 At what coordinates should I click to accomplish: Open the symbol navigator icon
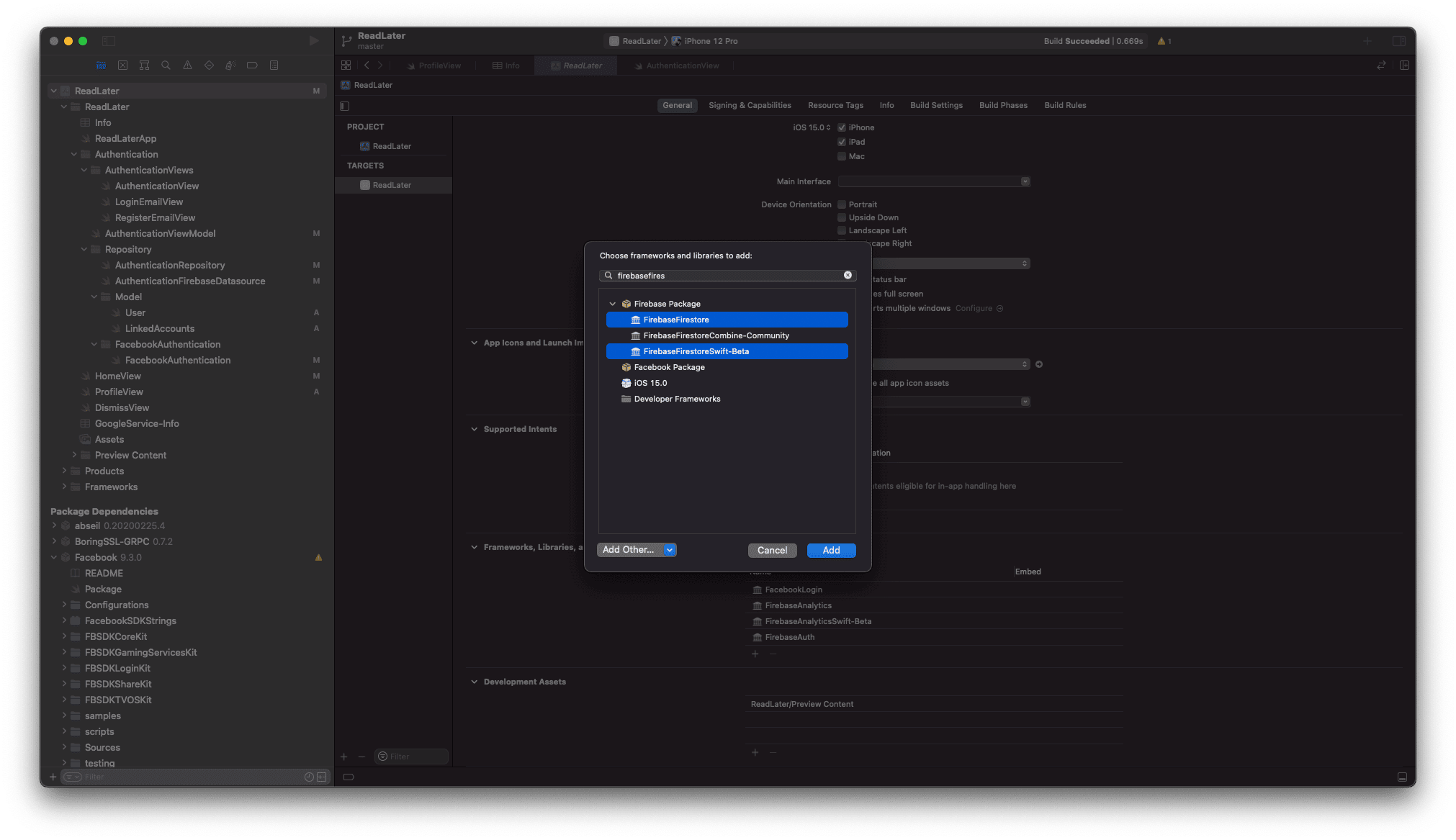[145, 66]
